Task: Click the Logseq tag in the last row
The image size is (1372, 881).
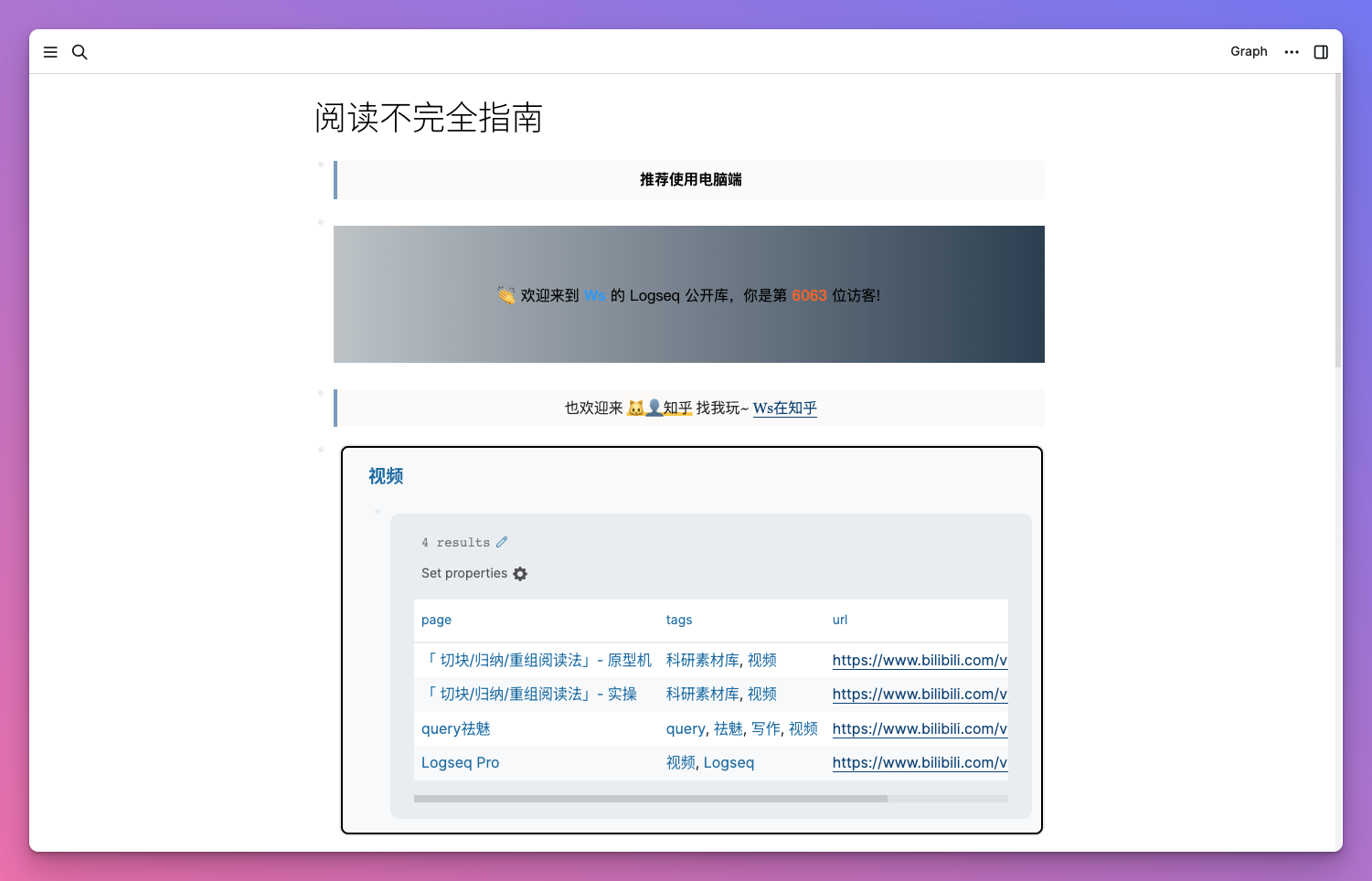Action: (x=729, y=762)
